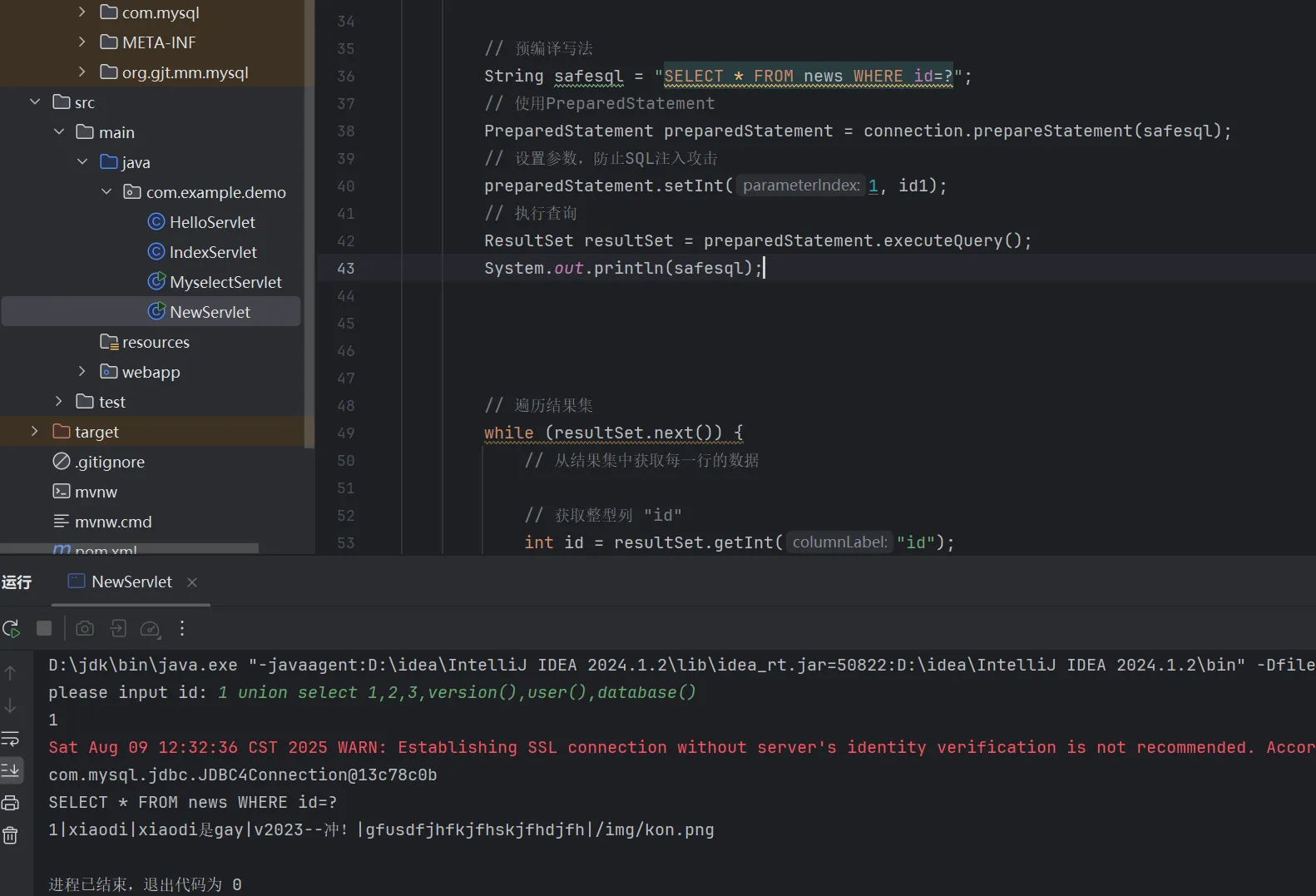
Task: Click the project tree horizontal scrollbar
Action: pyautogui.click(x=129, y=548)
